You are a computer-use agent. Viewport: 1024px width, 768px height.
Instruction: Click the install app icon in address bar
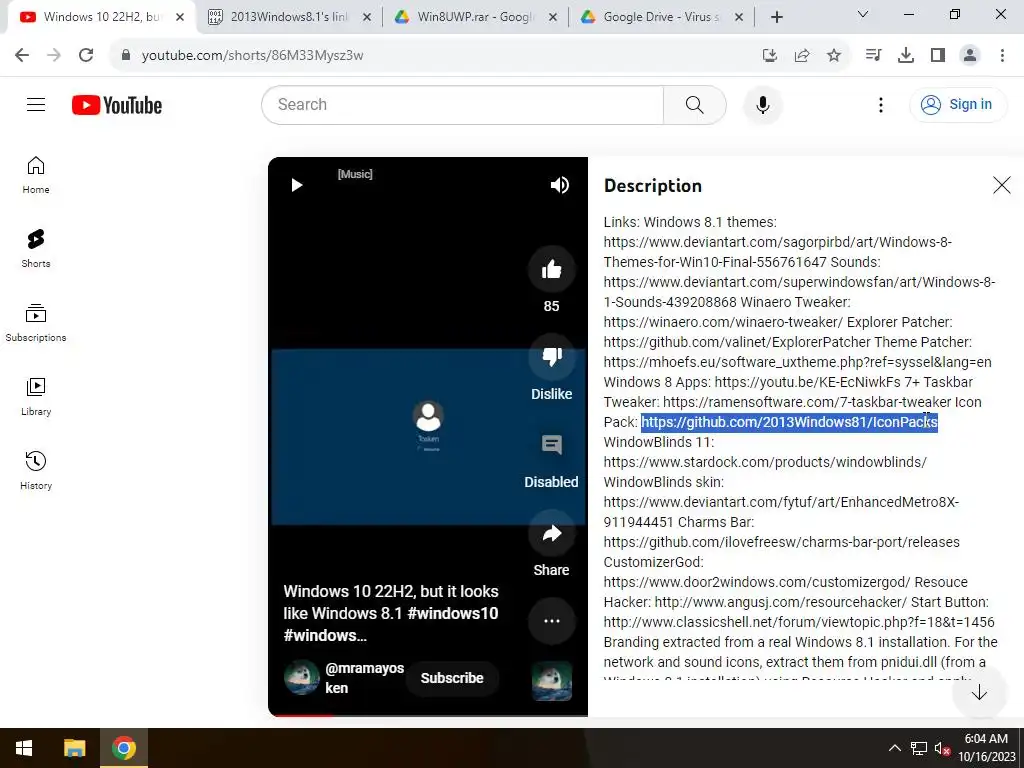[x=770, y=56]
